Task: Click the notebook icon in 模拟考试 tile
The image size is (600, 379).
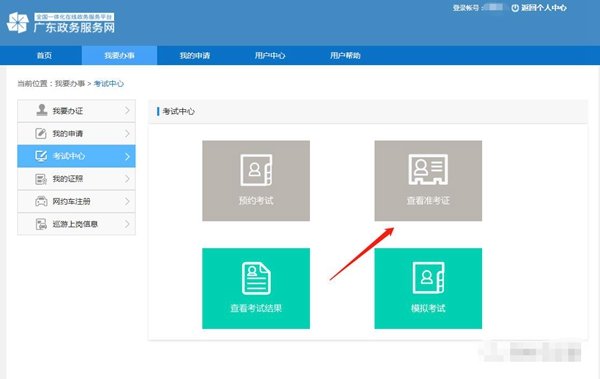Action: coord(428,278)
